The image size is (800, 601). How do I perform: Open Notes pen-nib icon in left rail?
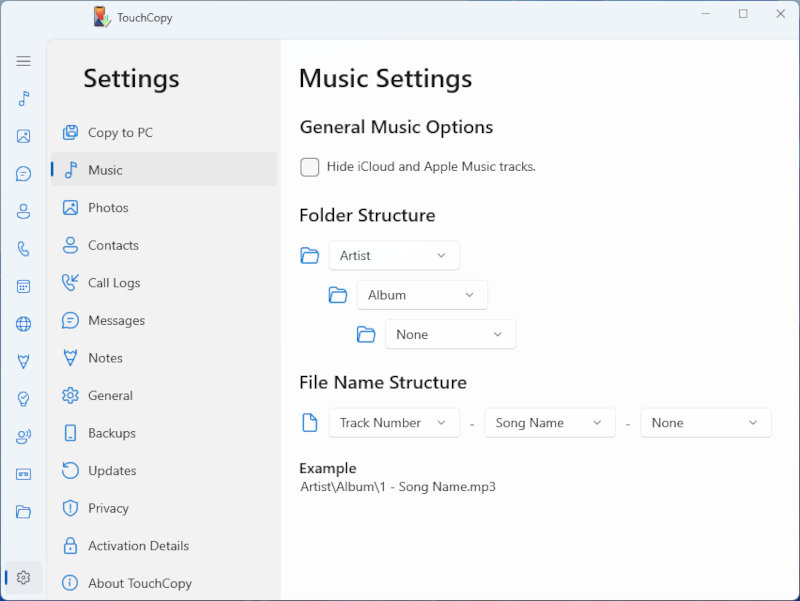(23, 361)
